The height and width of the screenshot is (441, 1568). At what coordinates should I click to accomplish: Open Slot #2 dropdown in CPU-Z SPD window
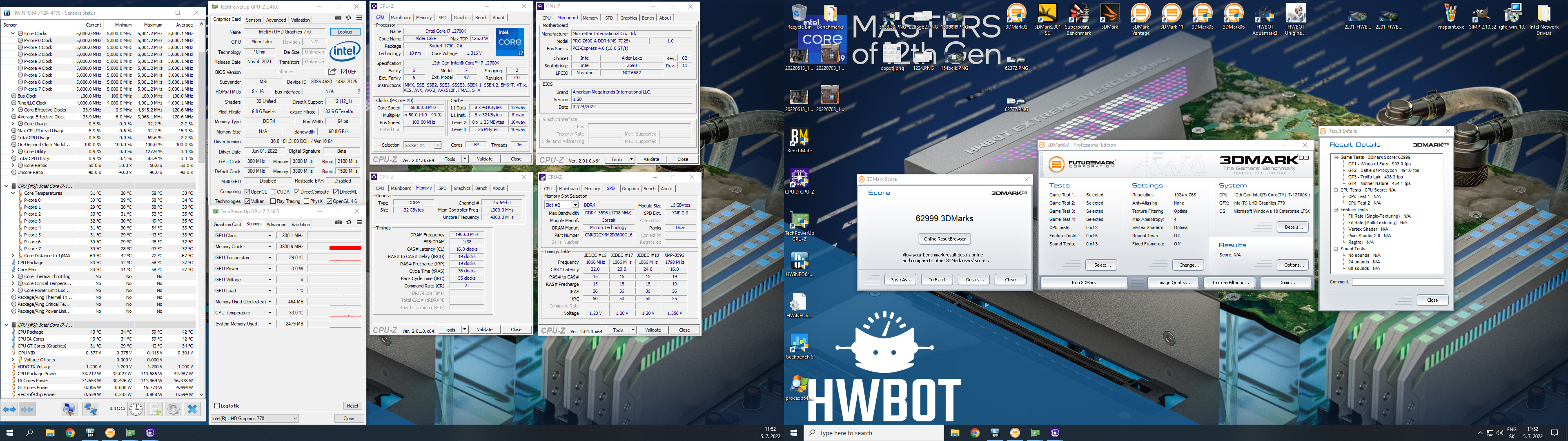pos(561,205)
